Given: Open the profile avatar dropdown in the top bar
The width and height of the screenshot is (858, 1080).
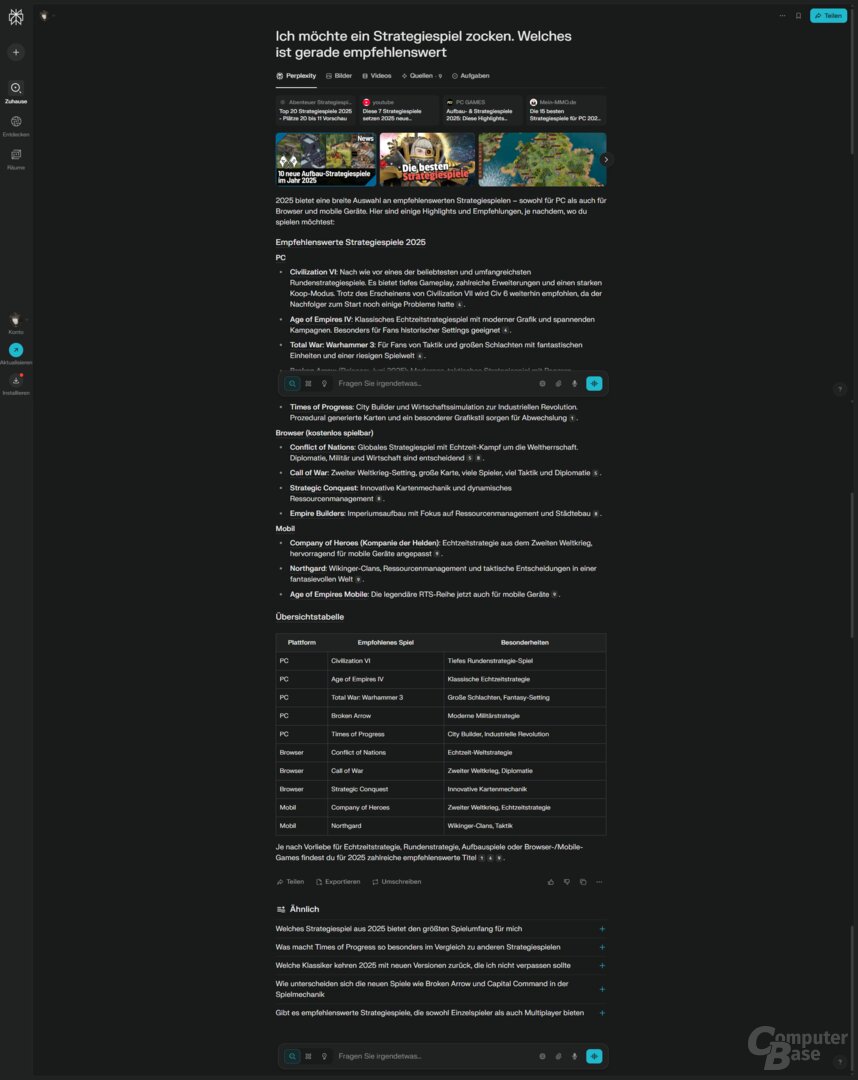Looking at the screenshot, I should (45, 16).
